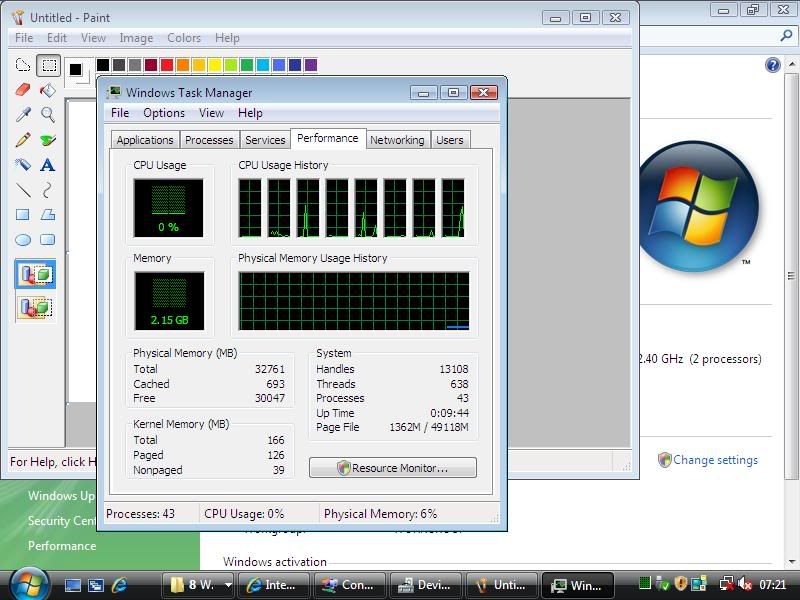The width and height of the screenshot is (800, 600).
Task: Switch to the 'Con...' taskbar button
Action: coord(350,585)
